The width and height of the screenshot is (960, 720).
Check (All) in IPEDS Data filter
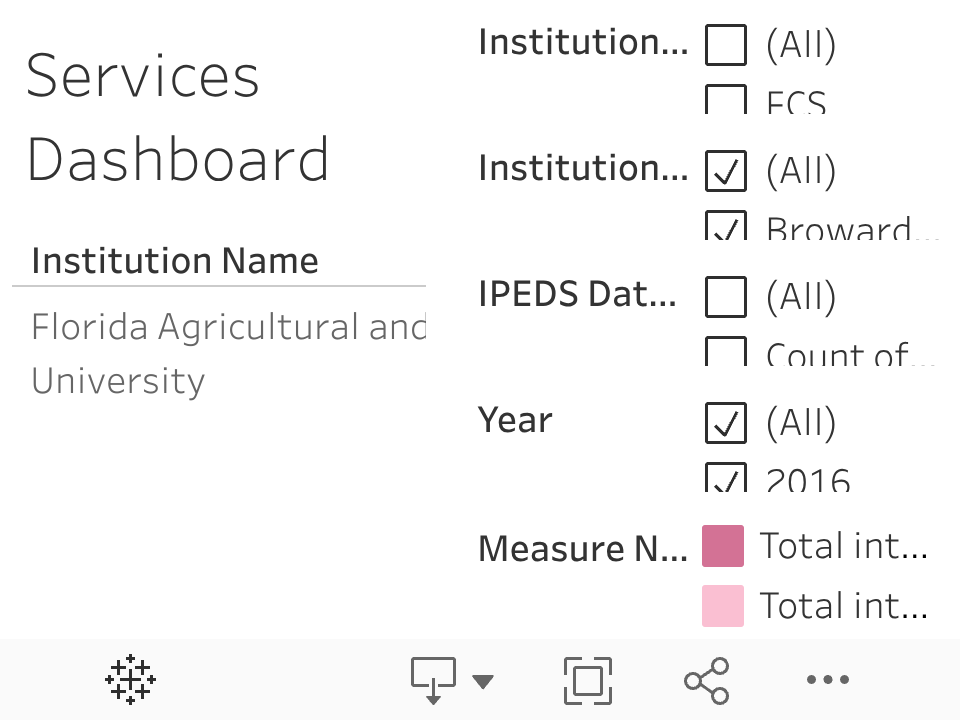coord(726,297)
